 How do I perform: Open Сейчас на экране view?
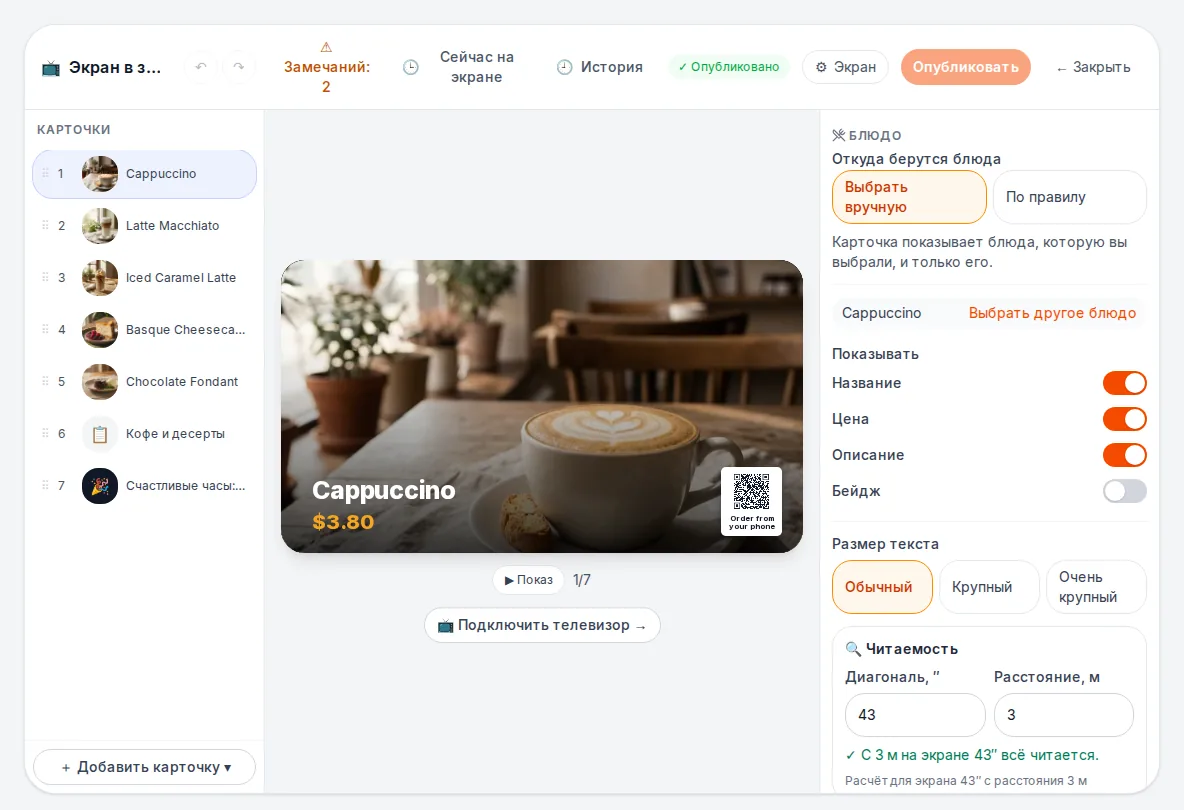460,67
